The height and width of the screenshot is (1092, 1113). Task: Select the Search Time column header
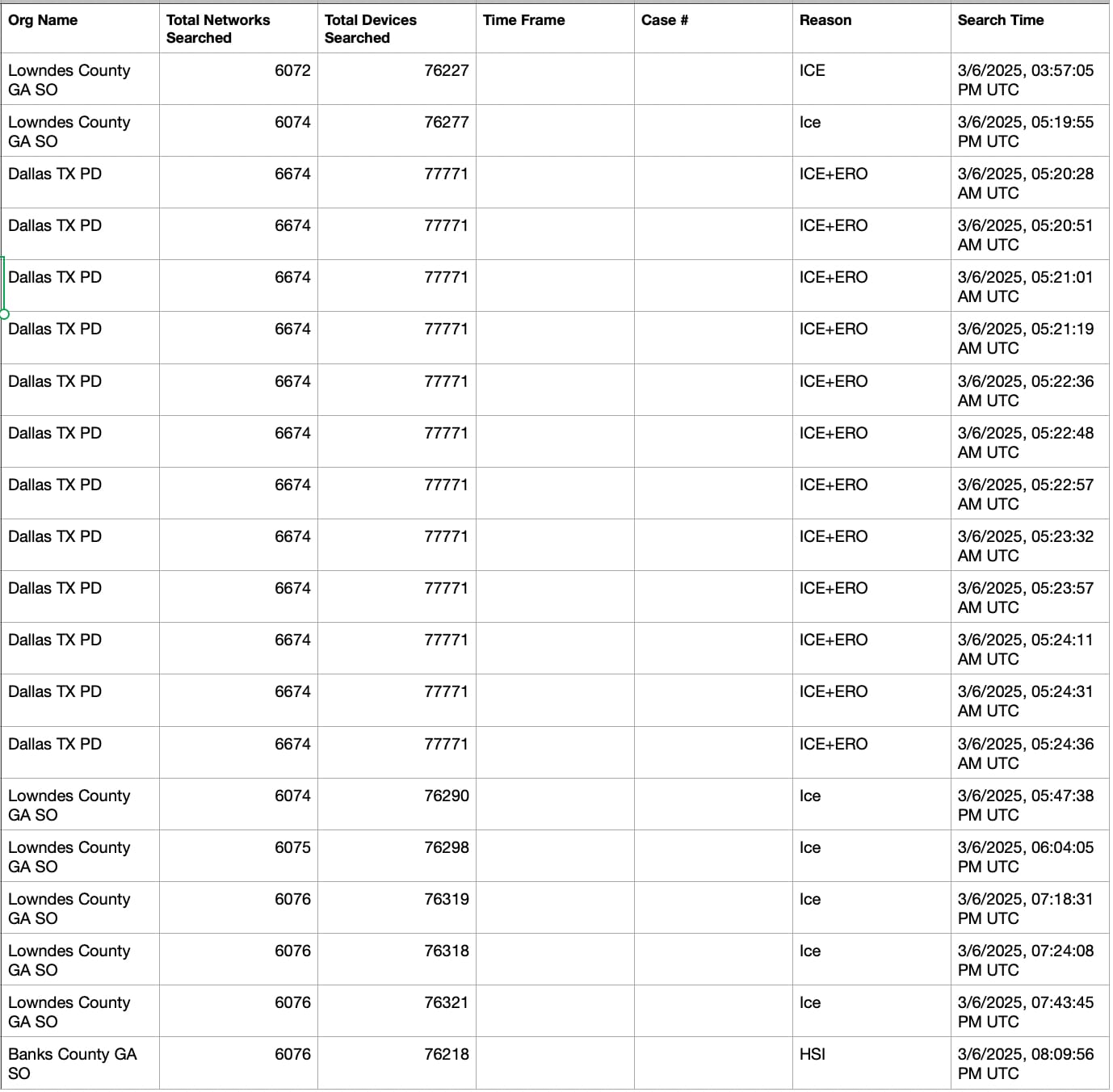[1030, 28]
